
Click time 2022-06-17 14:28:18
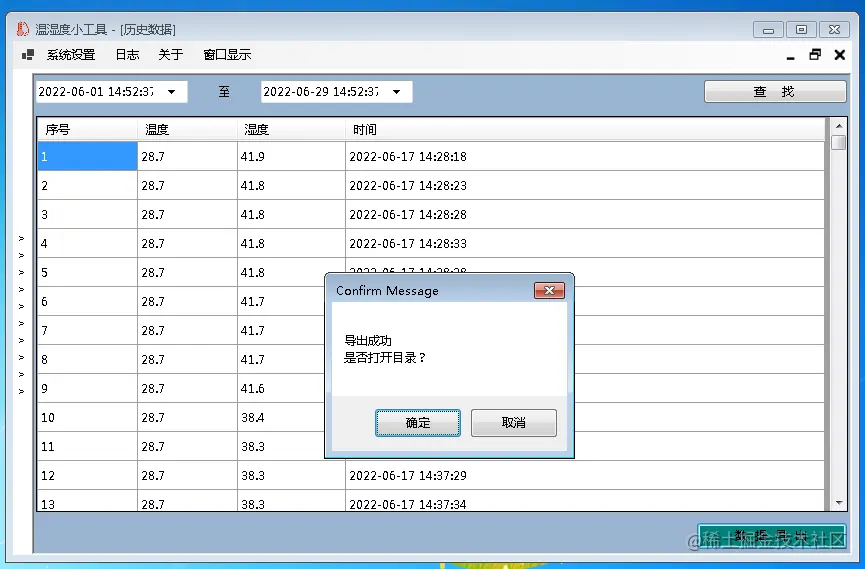point(408,157)
